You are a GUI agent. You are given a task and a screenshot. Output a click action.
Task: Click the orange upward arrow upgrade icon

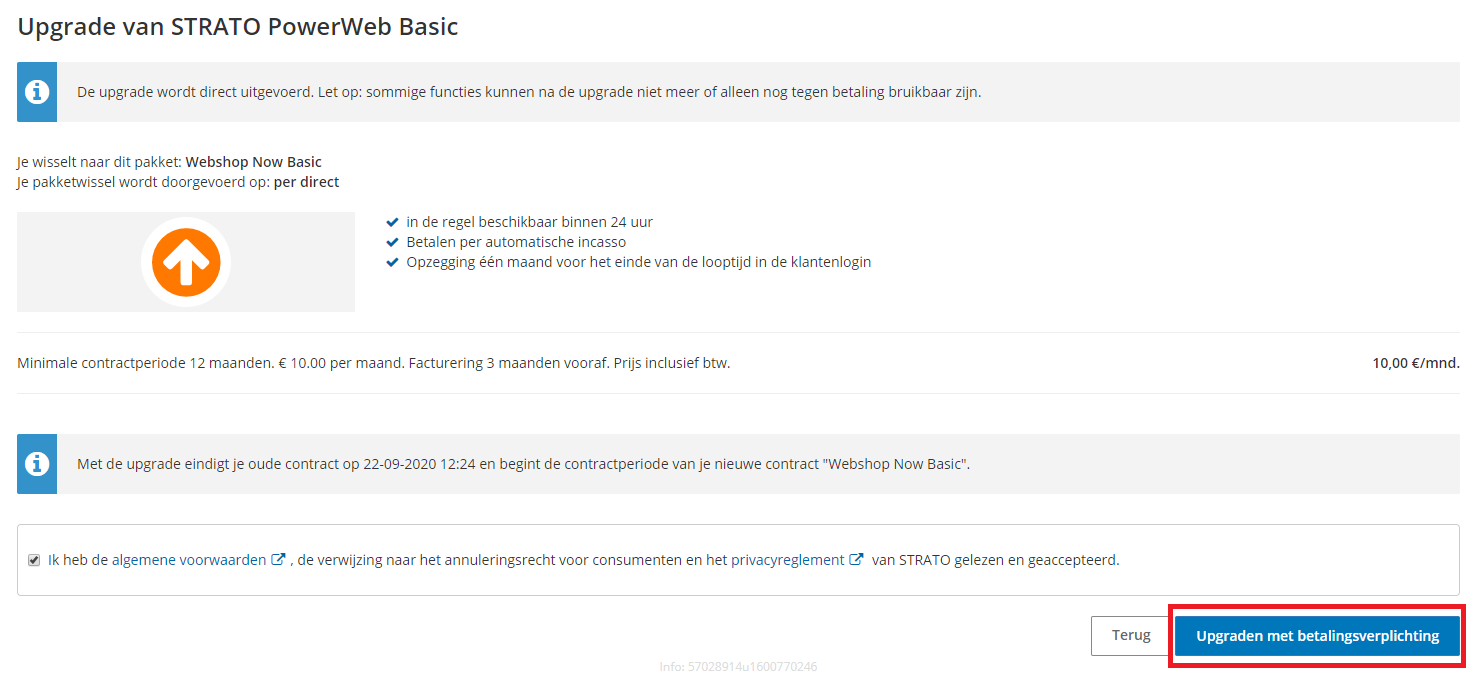186,262
